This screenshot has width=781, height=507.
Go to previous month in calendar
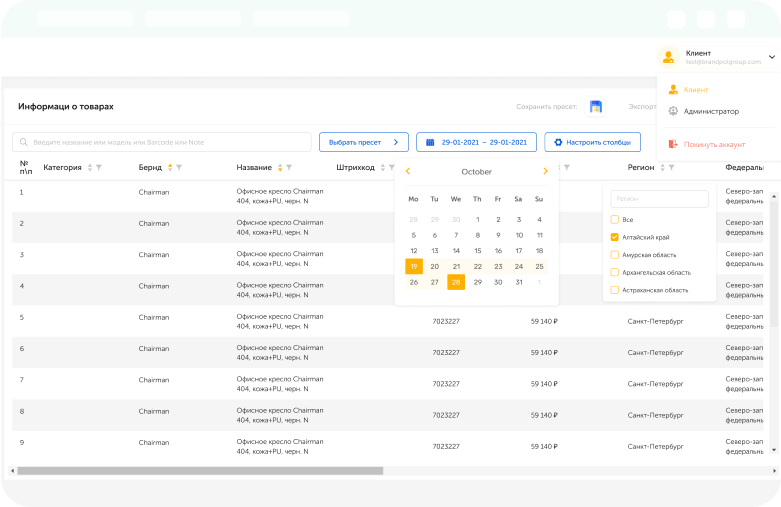408,172
